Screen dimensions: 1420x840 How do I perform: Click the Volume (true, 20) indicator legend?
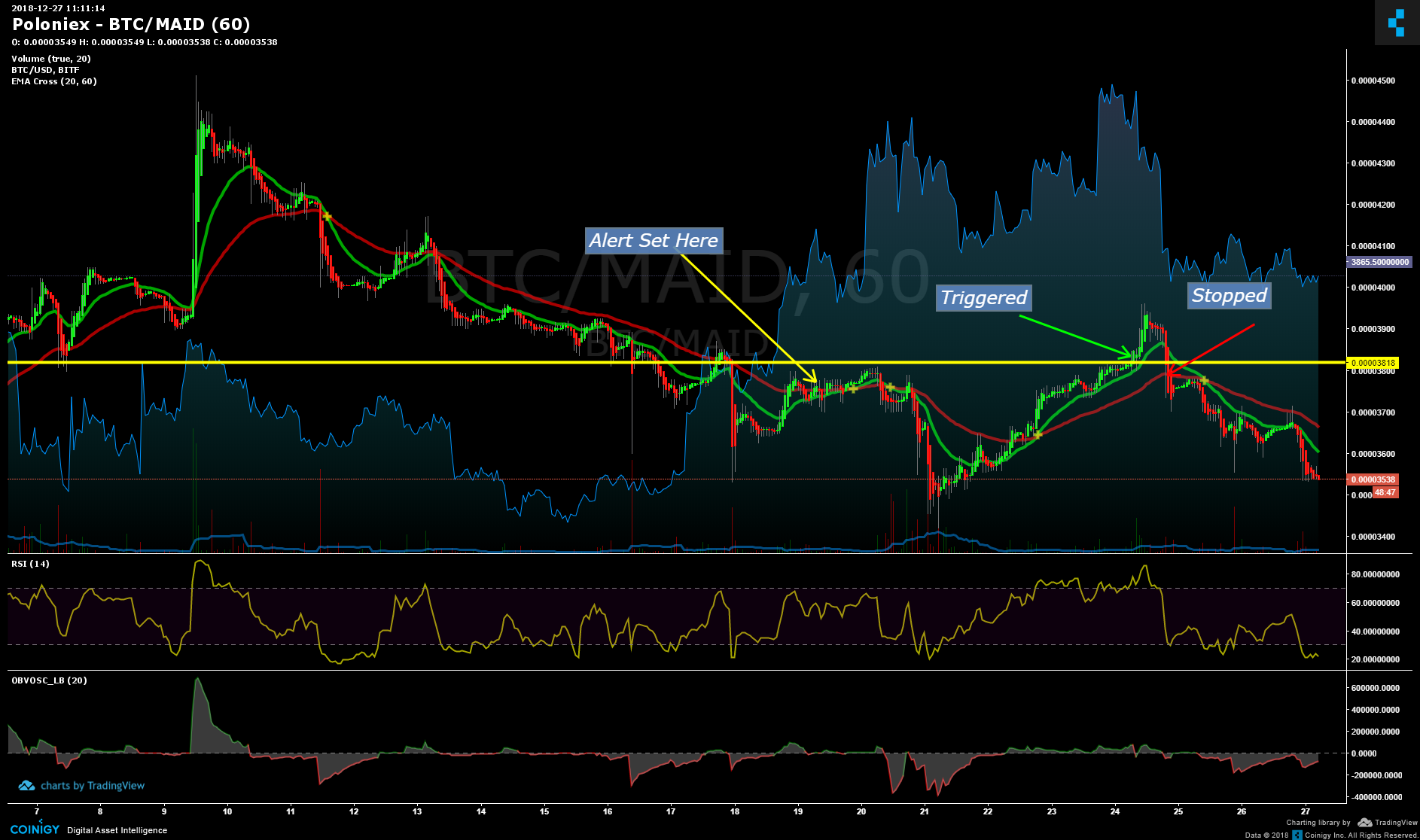(51, 59)
